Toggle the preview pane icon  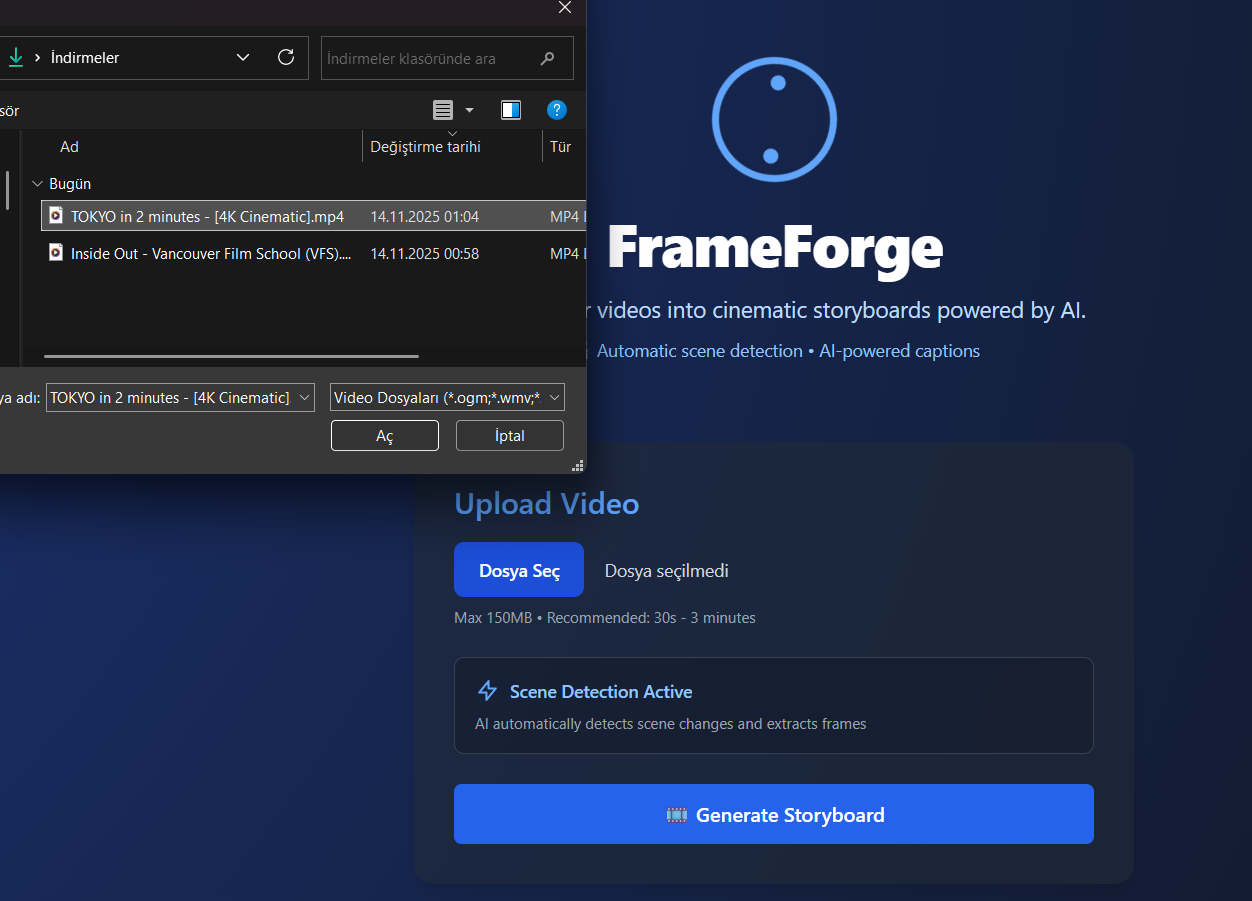[x=511, y=110]
